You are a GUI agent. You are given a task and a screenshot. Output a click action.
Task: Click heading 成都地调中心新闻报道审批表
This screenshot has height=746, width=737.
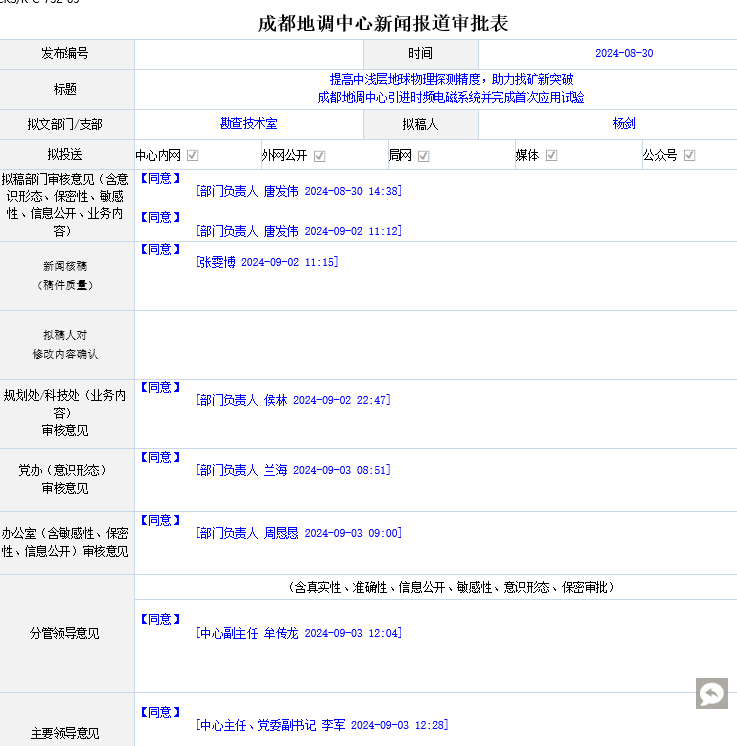tap(383, 23)
